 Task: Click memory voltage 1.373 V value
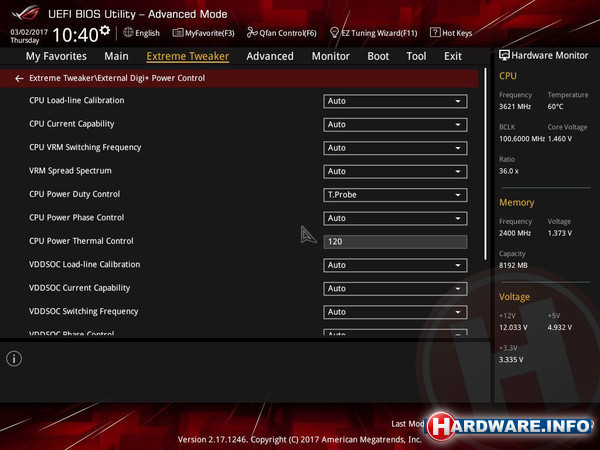560,233
